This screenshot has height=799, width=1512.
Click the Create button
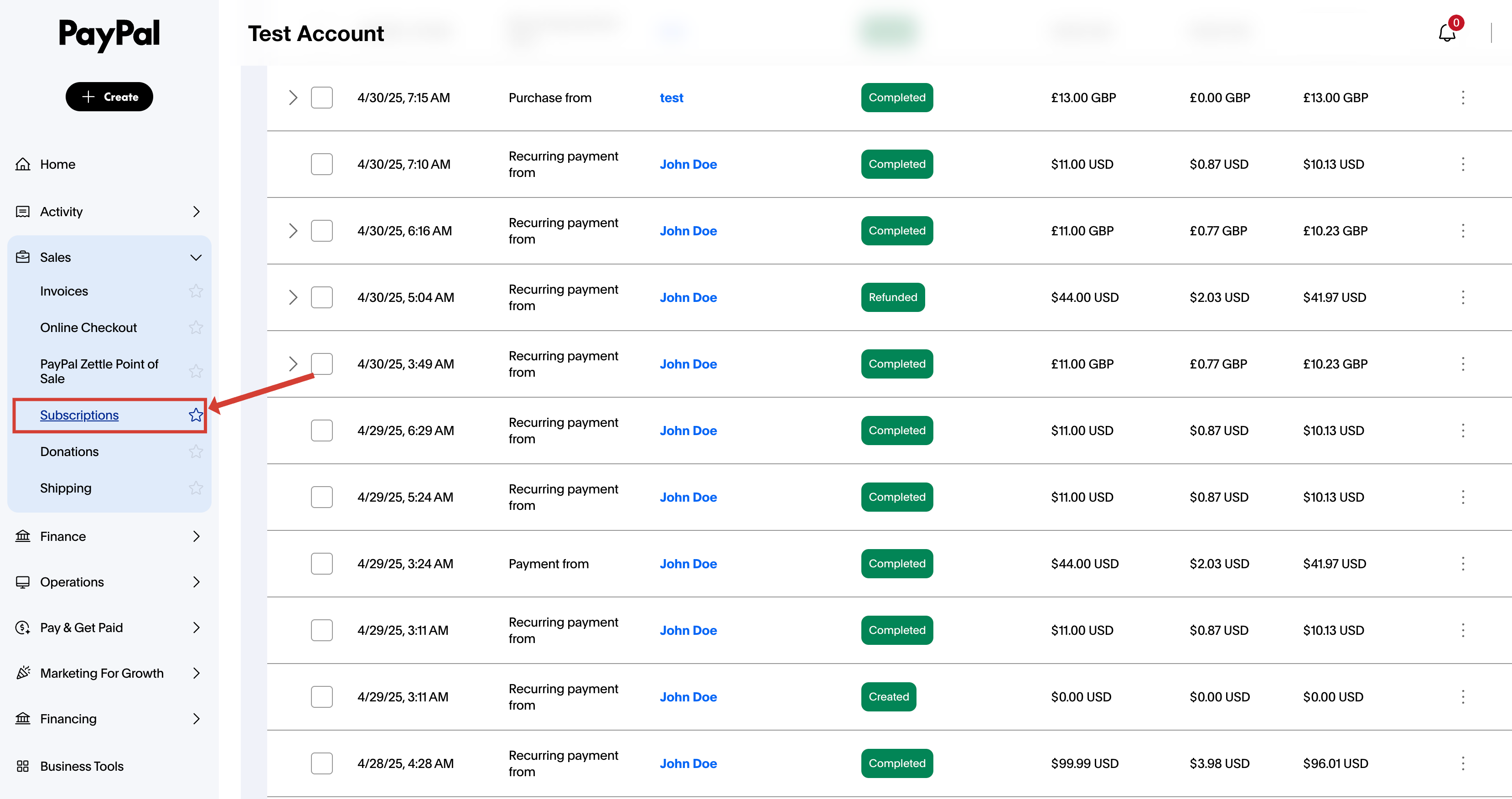tap(109, 96)
